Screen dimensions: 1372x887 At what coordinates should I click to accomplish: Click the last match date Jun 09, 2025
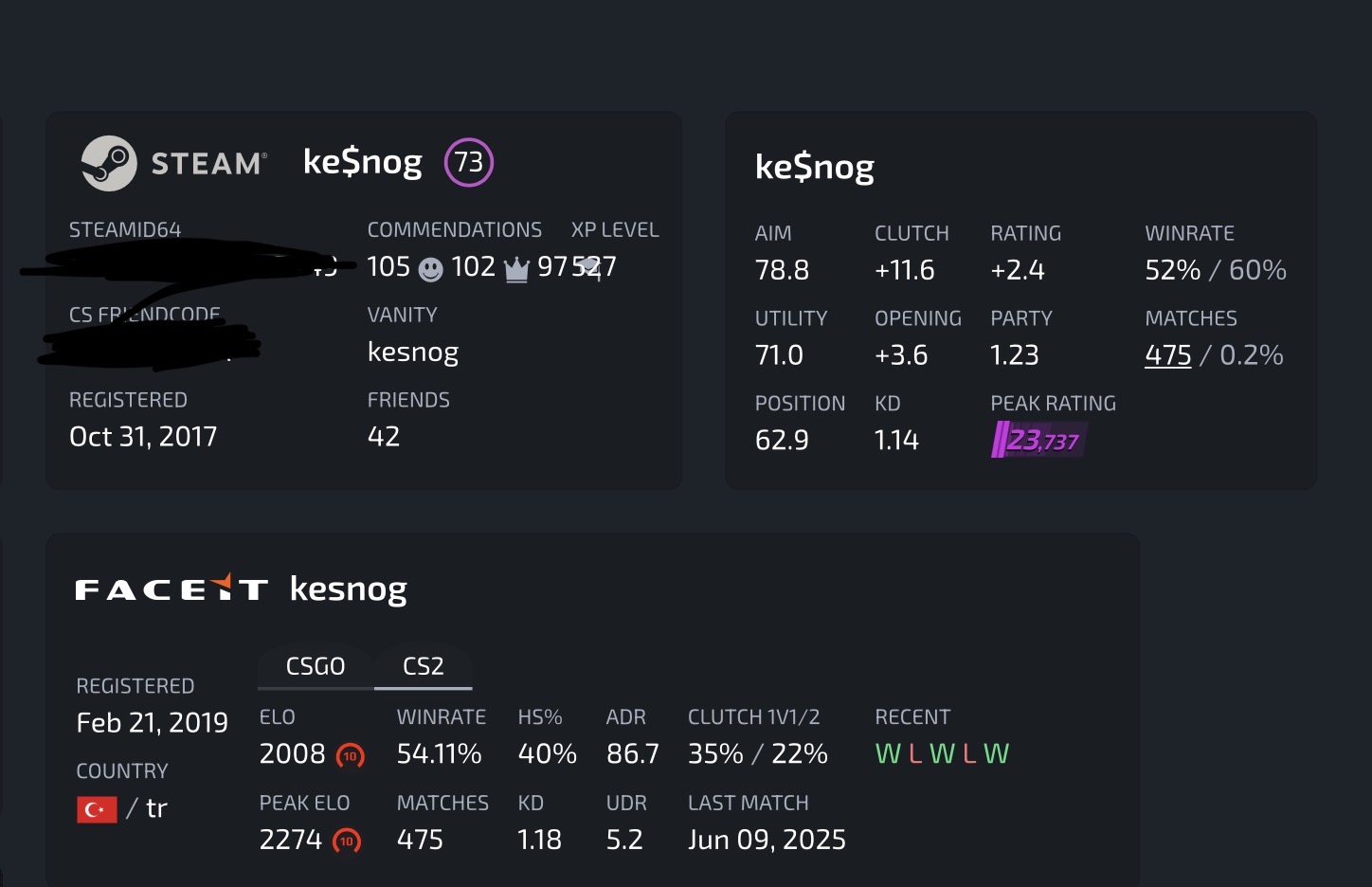(x=767, y=841)
